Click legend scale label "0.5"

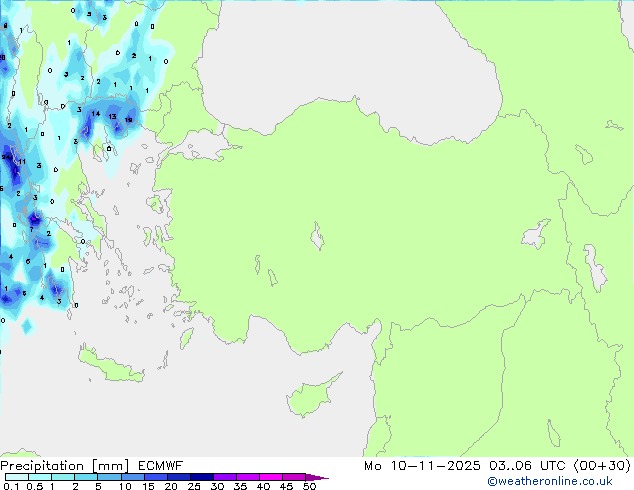point(35,486)
